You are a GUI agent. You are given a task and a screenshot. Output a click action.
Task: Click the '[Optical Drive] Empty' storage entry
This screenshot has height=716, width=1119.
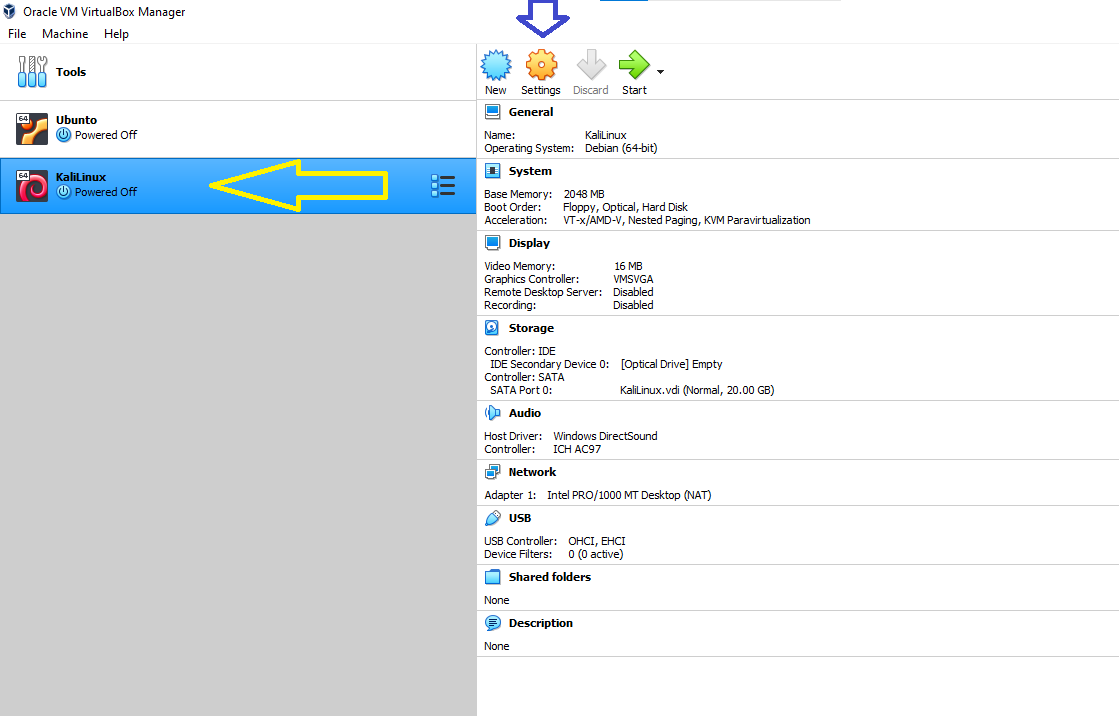click(672, 364)
